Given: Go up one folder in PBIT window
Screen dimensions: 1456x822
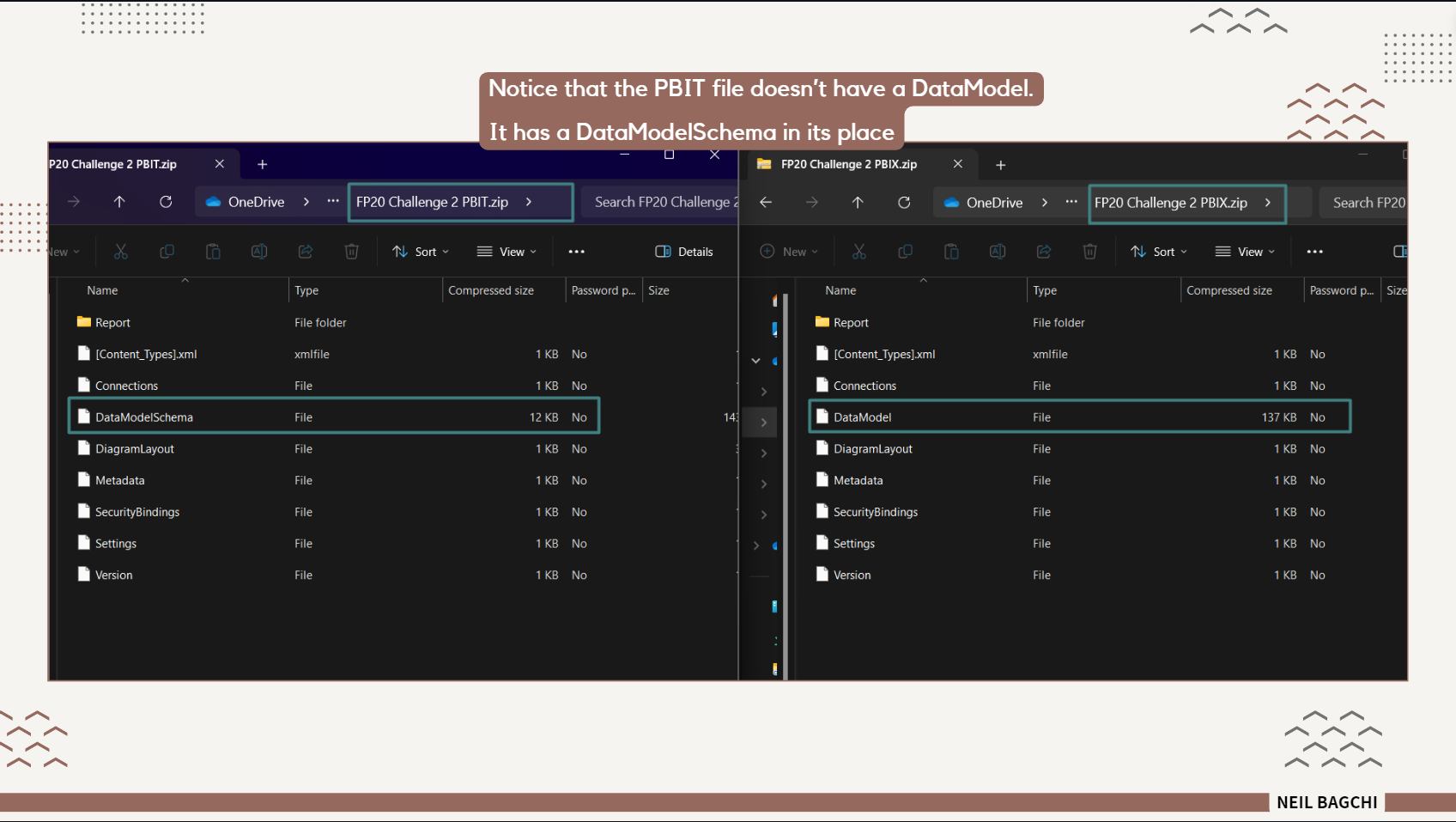Looking at the screenshot, I should pyautogui.click(x=119, y=202).
